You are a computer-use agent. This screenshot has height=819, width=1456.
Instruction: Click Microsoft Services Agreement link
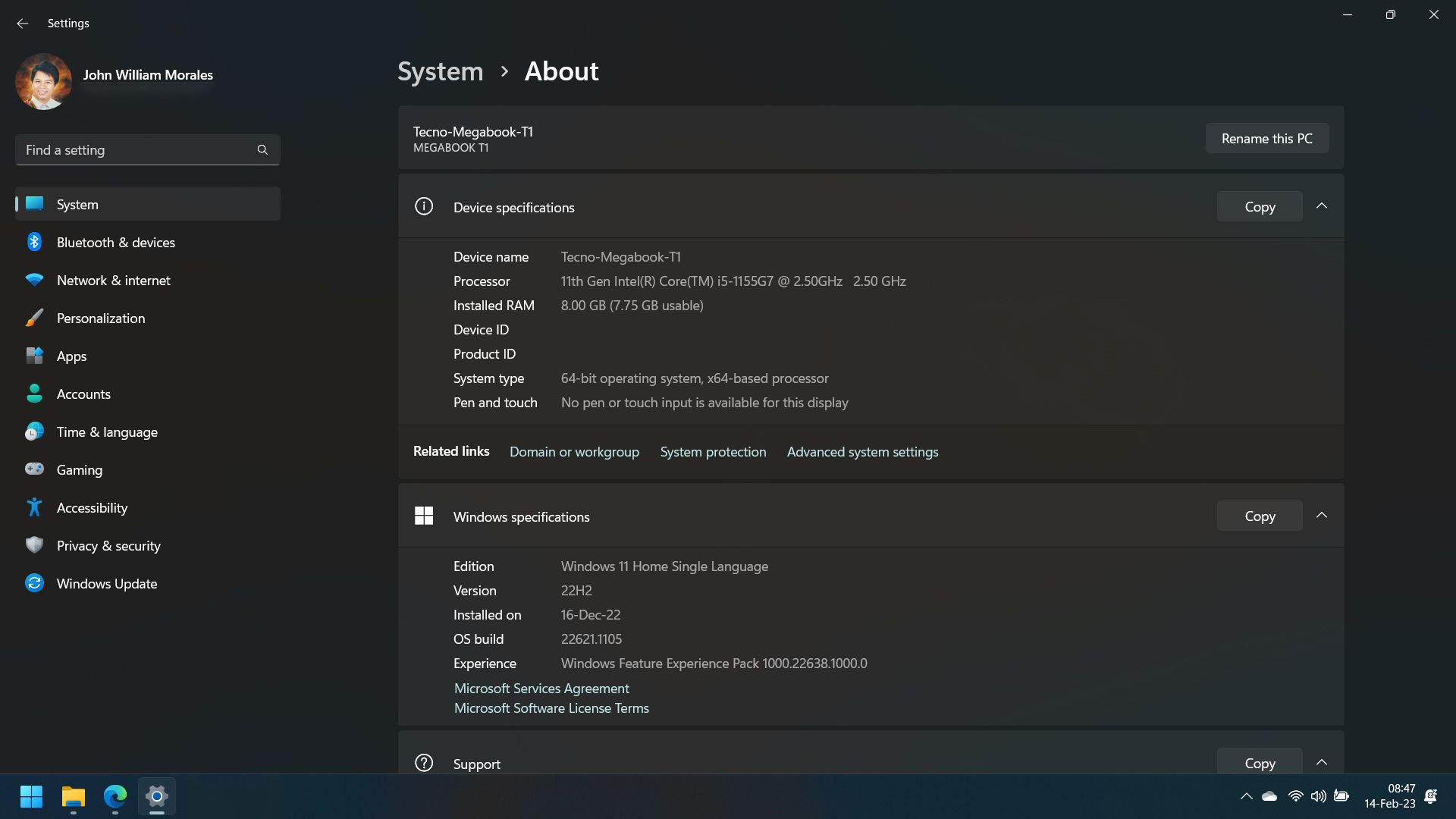[542, 688]
